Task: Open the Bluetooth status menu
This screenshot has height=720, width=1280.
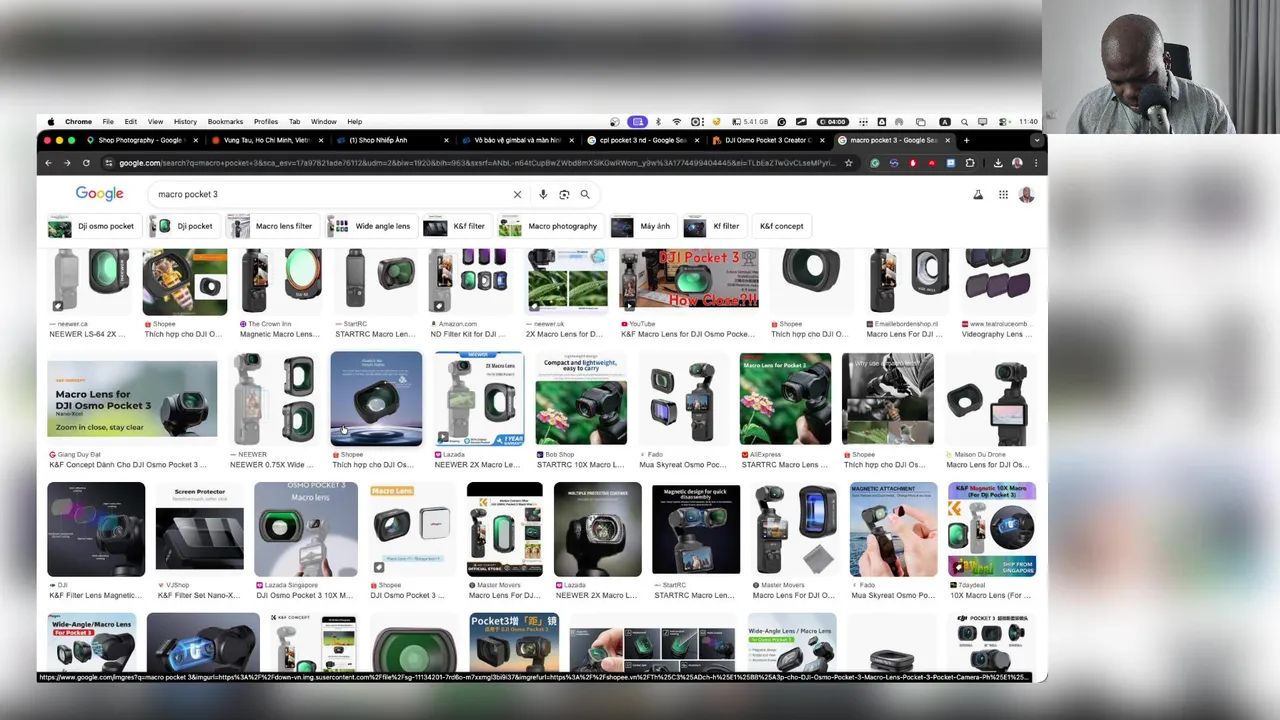Action: pos(657,122)
